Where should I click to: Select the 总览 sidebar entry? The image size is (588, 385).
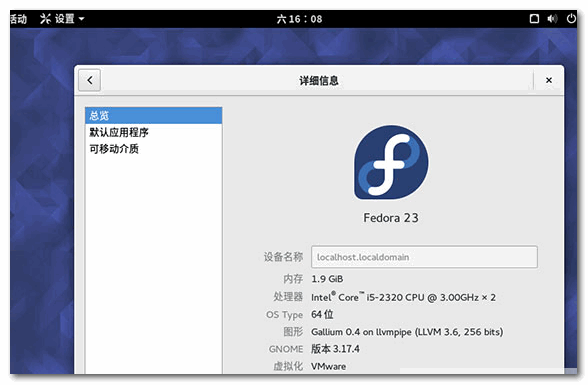[153, 115]
